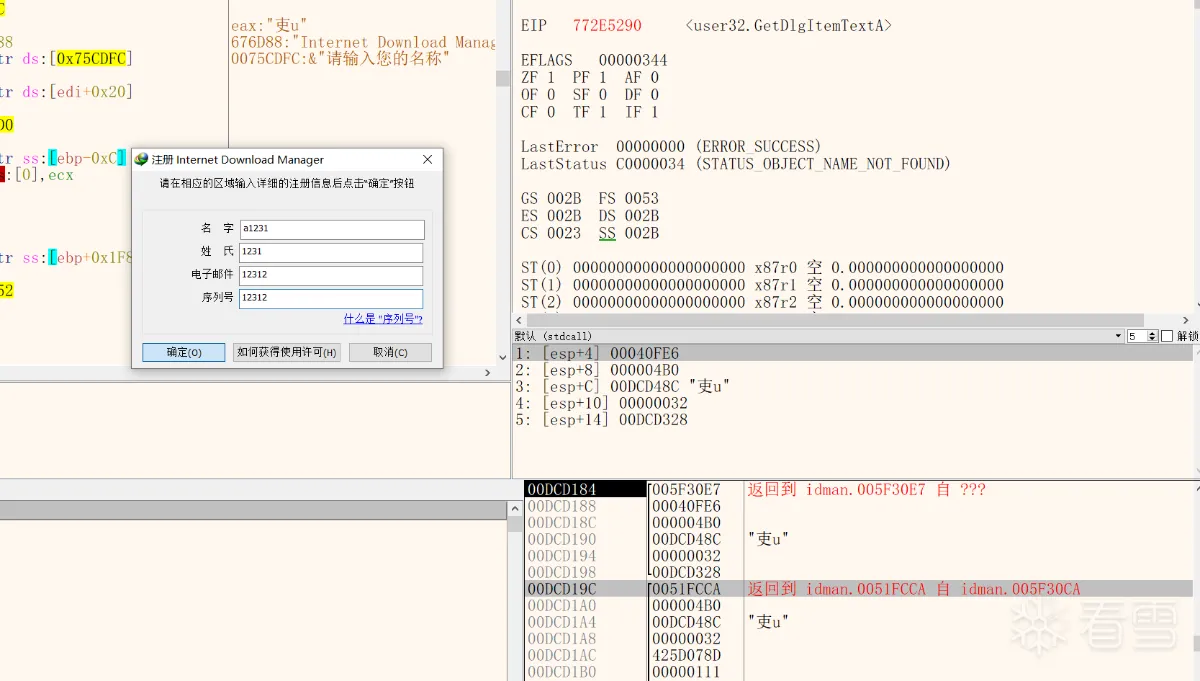The width and height of the screenshot is (1200, 681).
Task: Click the CF 0 flag
Action: pos(537,112)
